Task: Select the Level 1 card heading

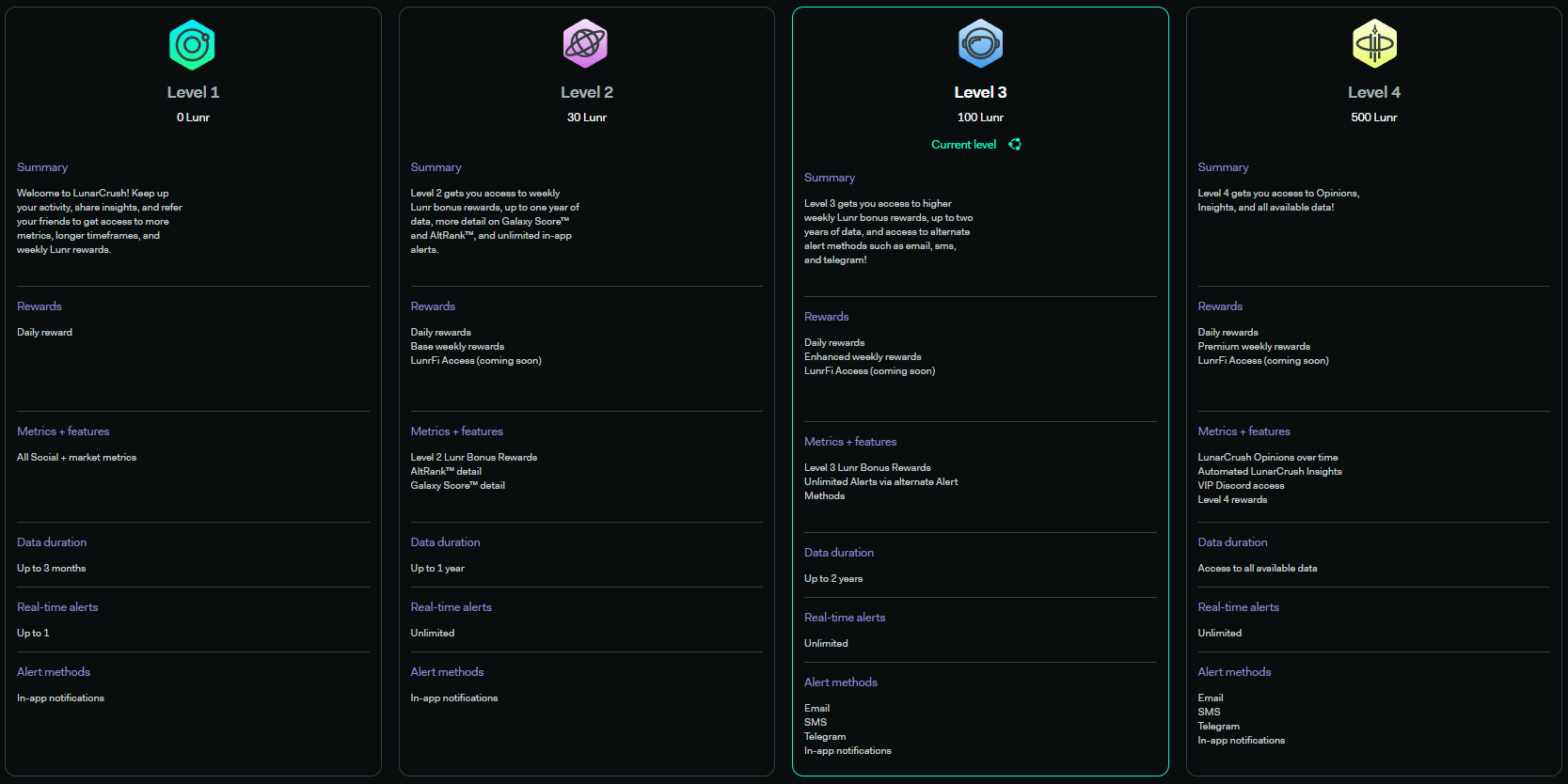Action: [193, 92]
